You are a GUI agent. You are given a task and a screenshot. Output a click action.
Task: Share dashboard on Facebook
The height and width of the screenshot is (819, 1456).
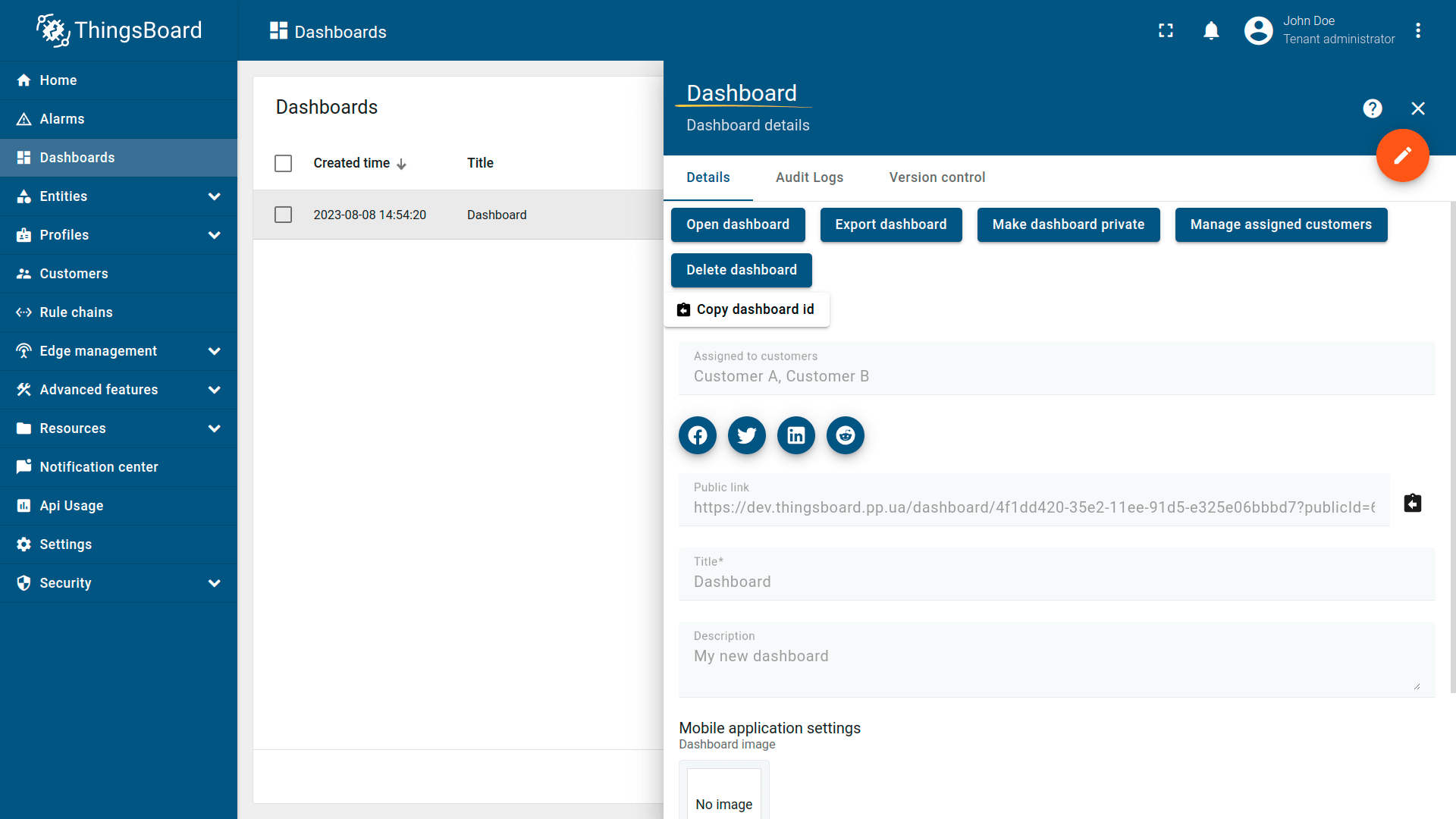pyautogui.click(x=697, y=435)
